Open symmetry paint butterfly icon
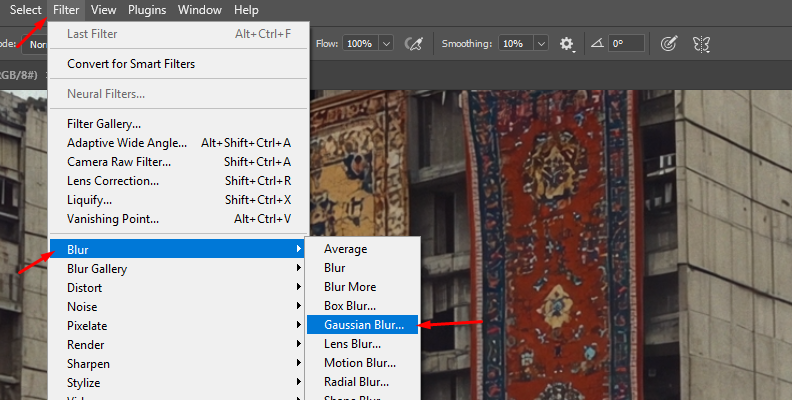The height and width of the screenshot is (400, 792). point(701,44)
